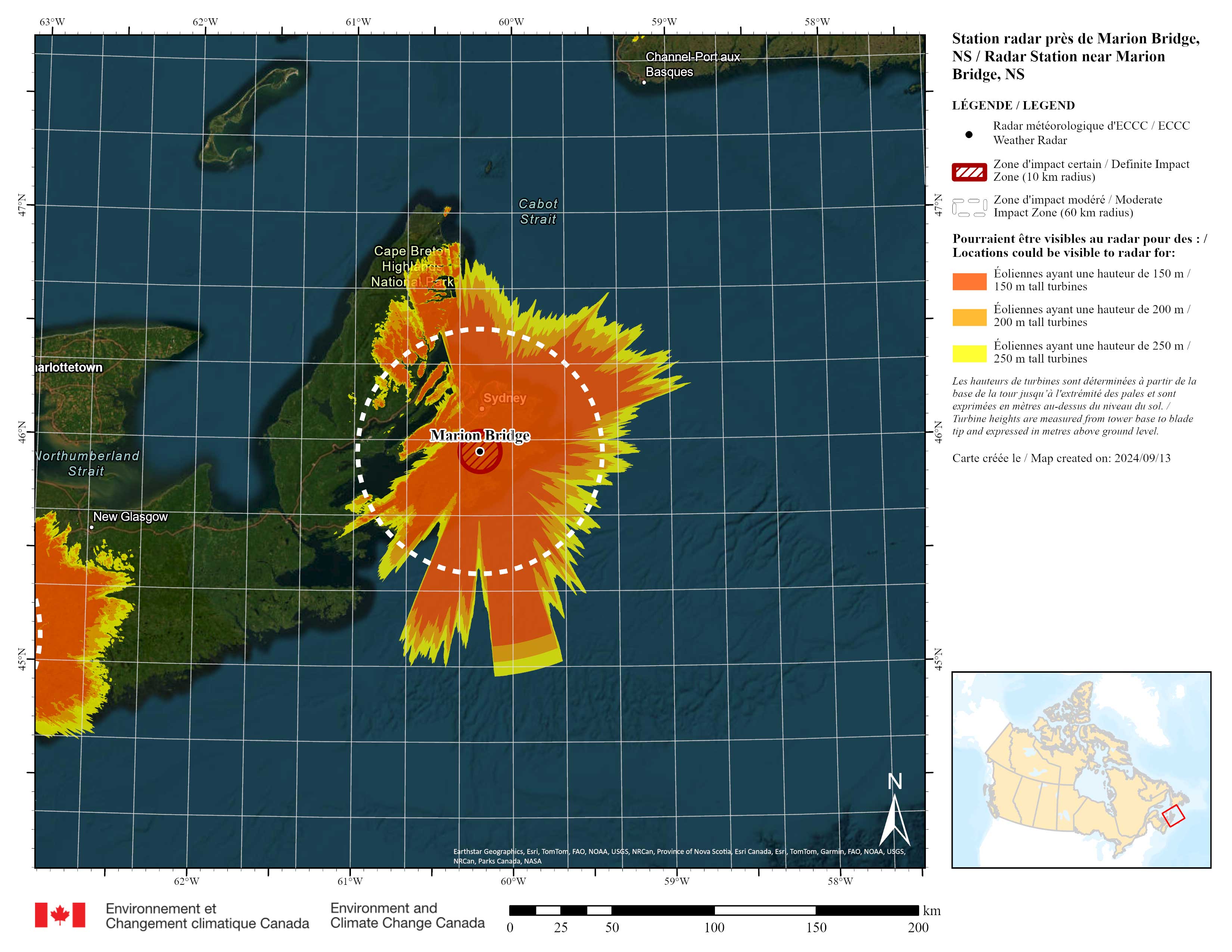Viewport: 1232px width, 952px height.
Task: Click the Canada overview inset map
Action: tap(1081, 769)
